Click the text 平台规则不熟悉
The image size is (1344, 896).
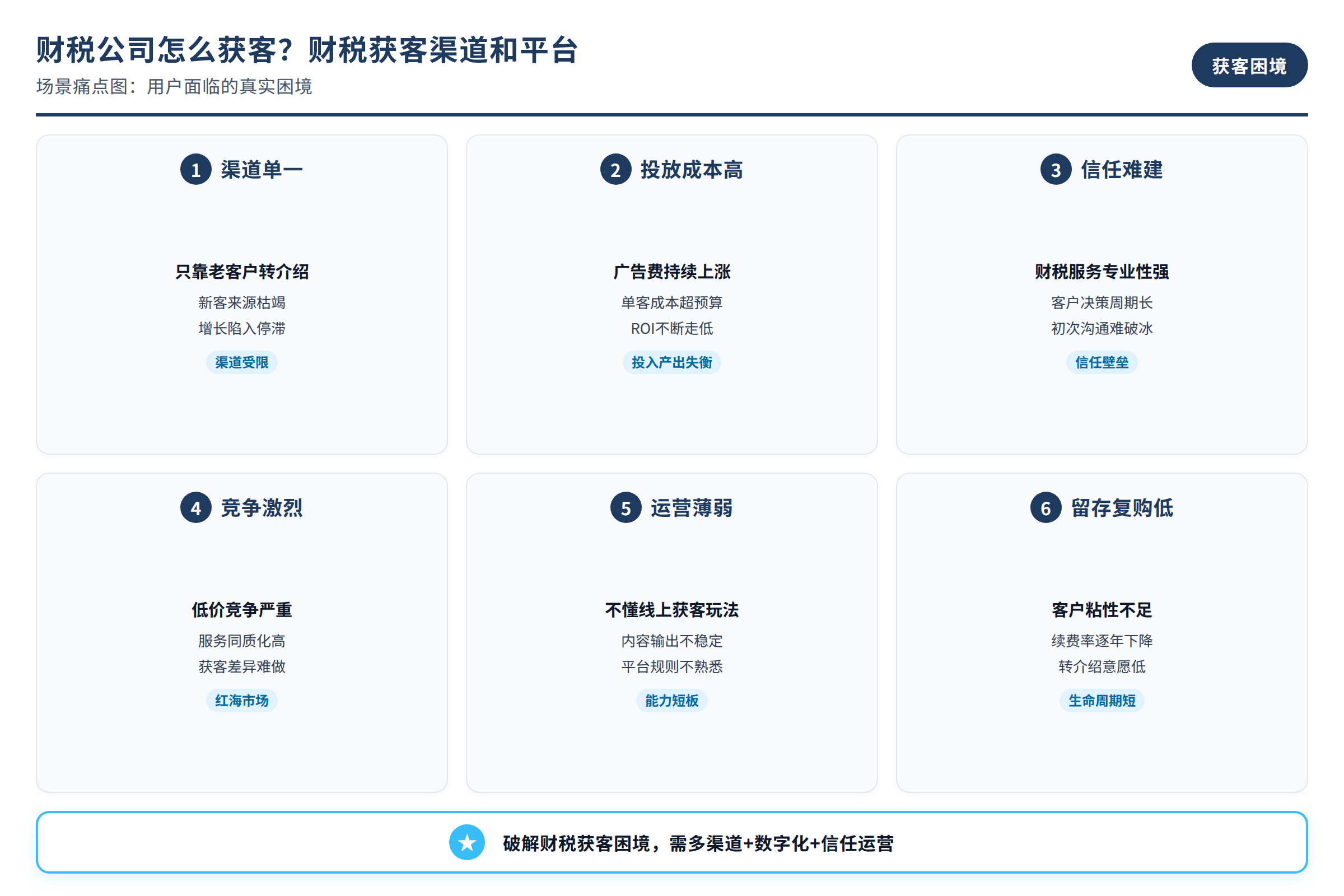(671, 666)
